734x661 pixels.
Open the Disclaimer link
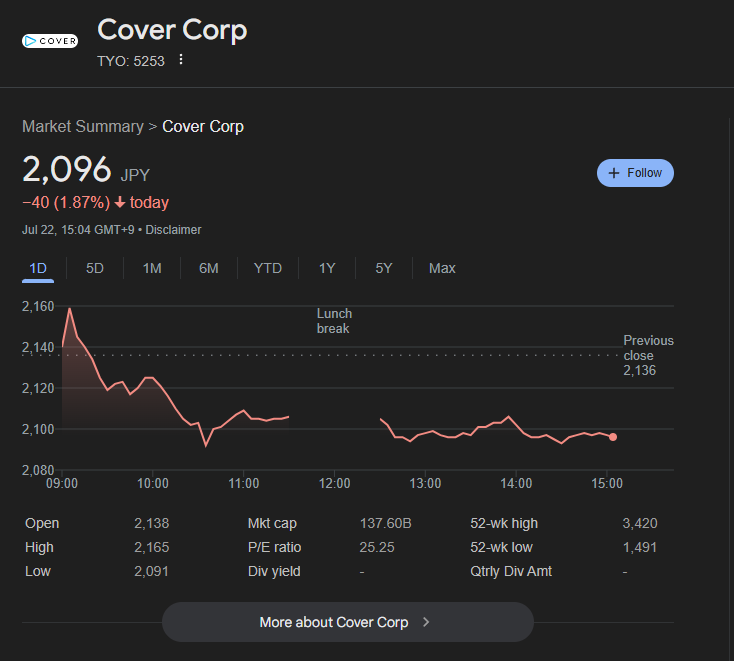click(x=173, y=230)
